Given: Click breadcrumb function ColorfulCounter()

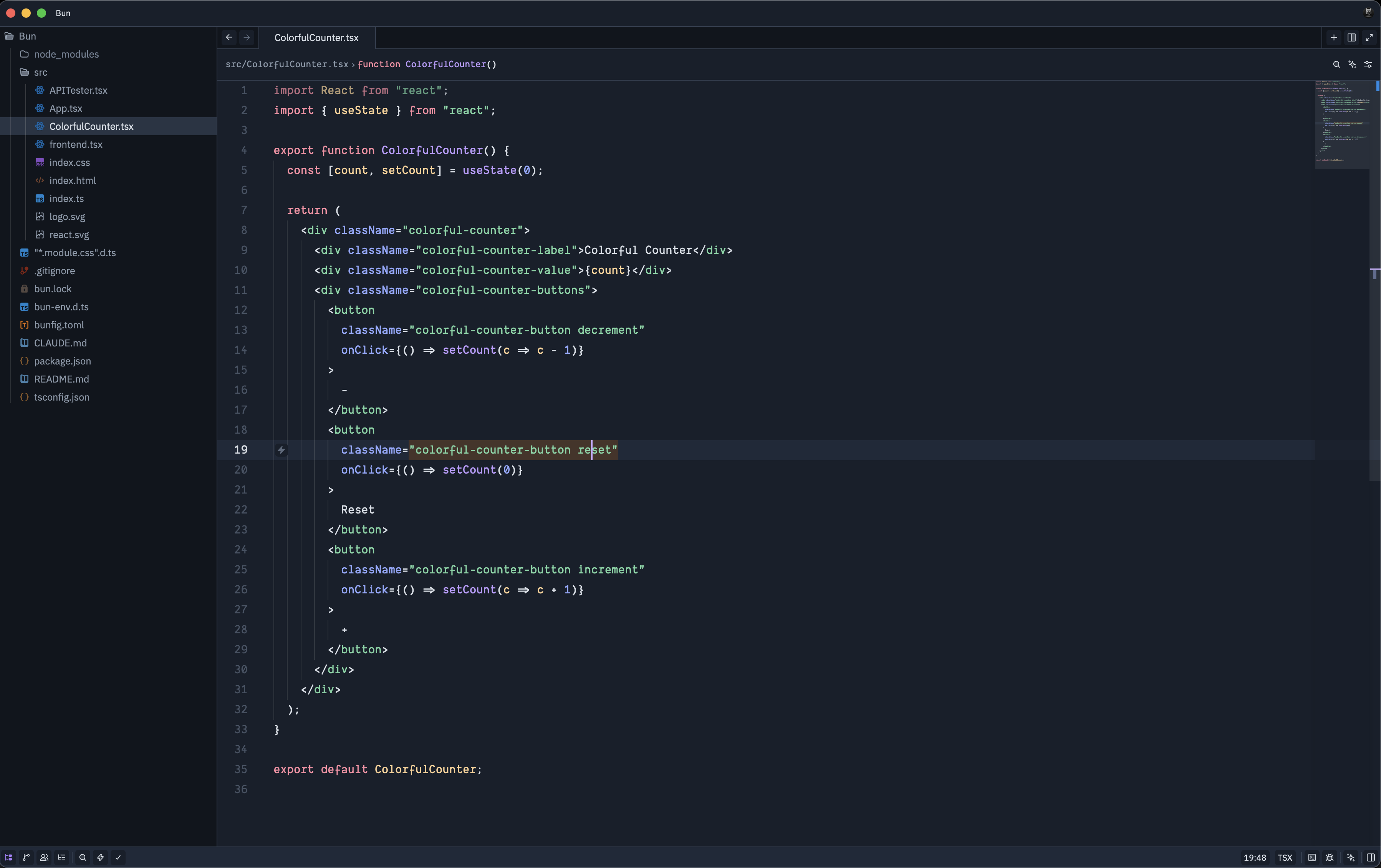Looking at the screenshot, I should click(x=427, y=64).
